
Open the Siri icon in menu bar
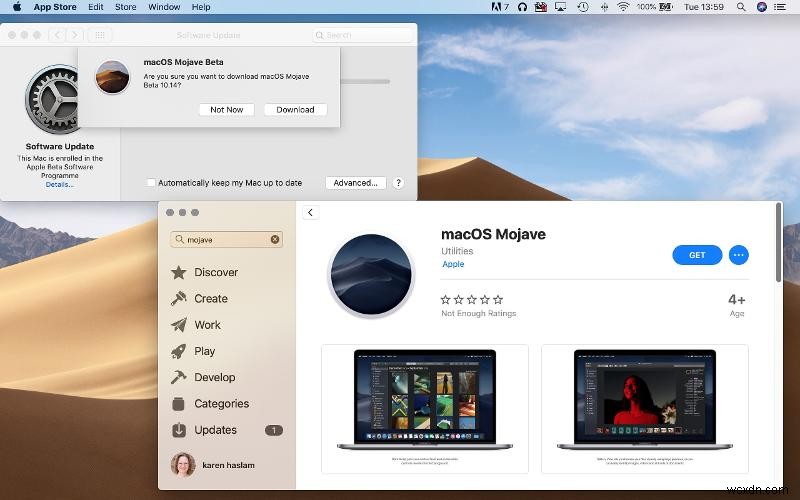[762, 7]
